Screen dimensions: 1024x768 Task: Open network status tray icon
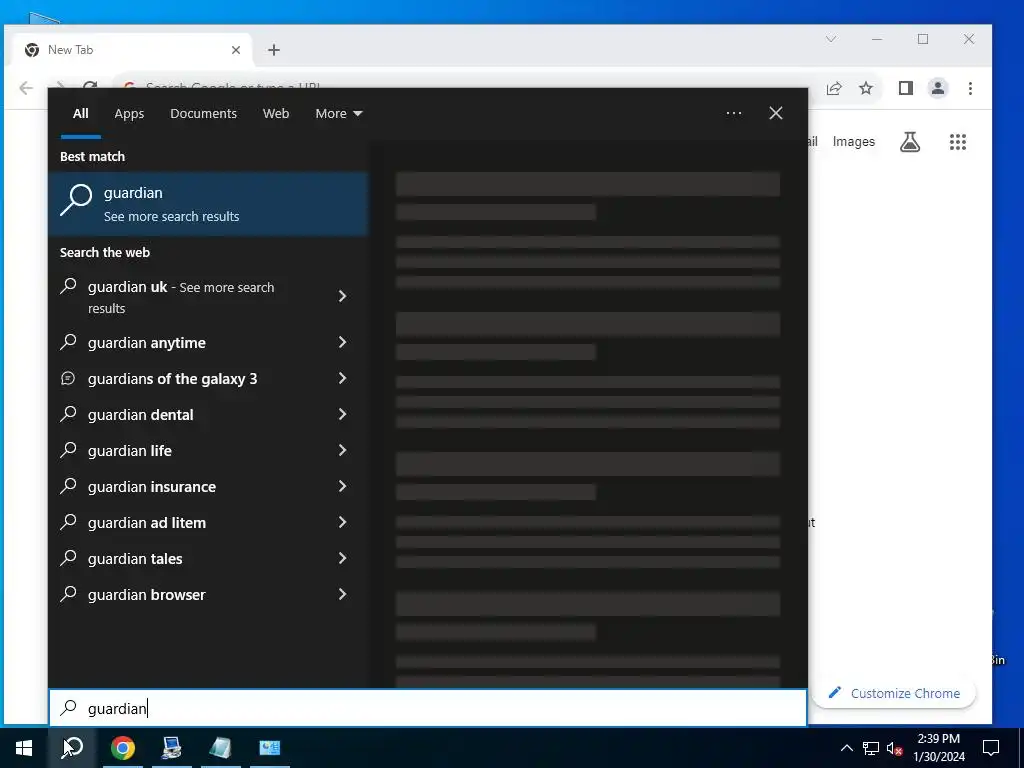coord(871,748)
